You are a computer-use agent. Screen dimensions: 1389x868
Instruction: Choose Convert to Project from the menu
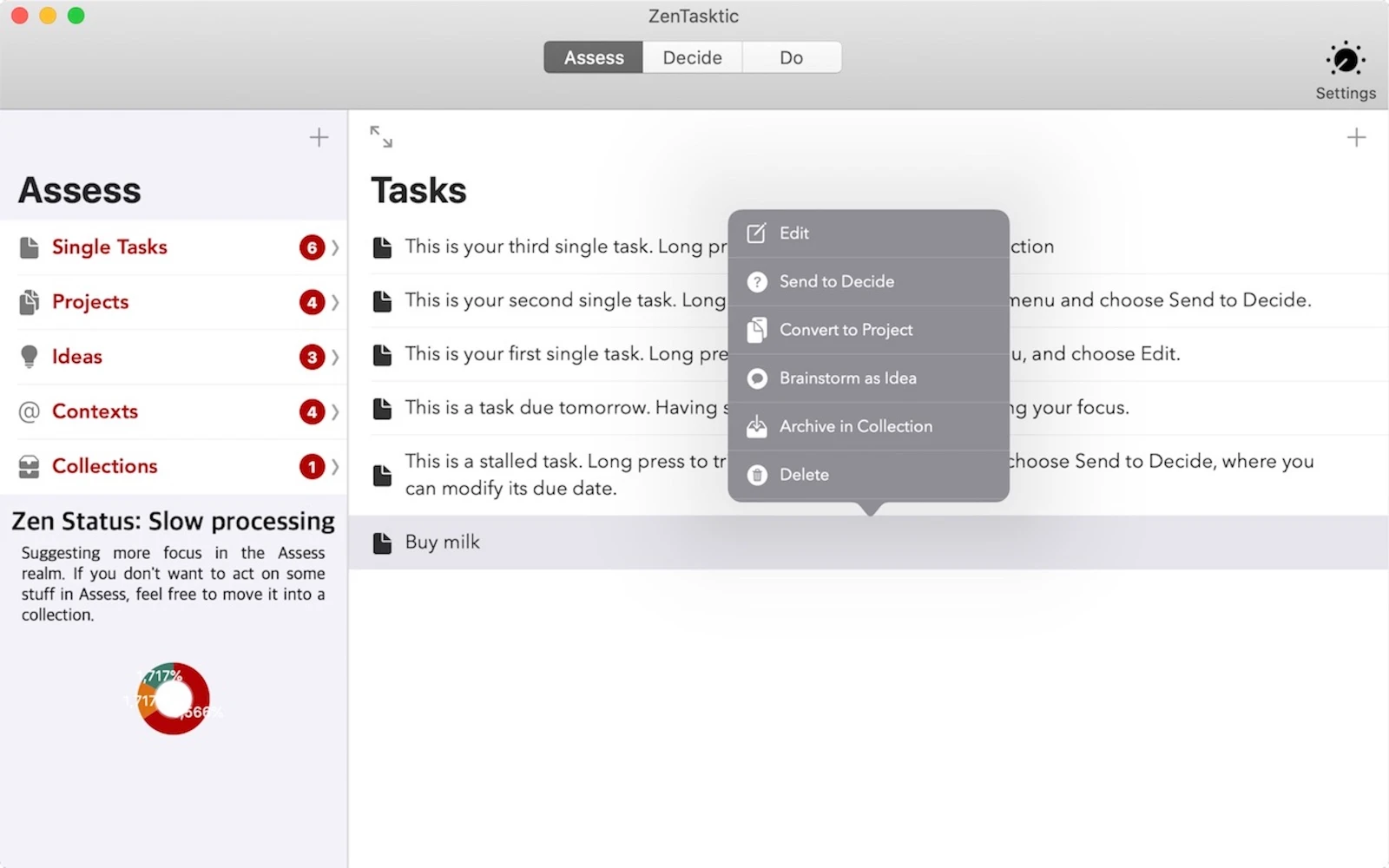(868, 330)
